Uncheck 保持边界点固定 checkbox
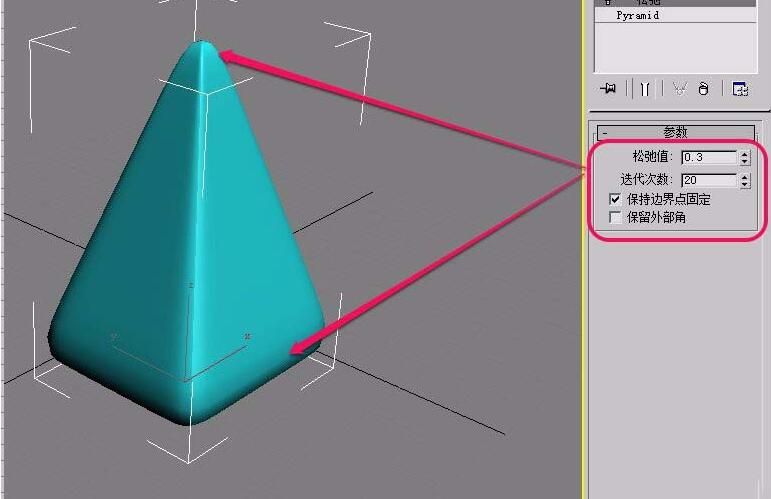Image resolution: width=771 pixels, height=499 pixels. click(615, 199)
